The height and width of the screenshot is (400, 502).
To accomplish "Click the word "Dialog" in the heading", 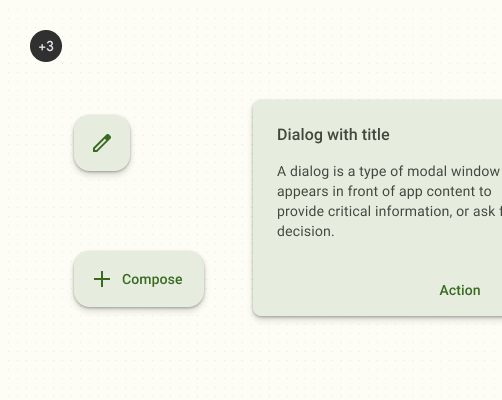I will click(300, 135).
